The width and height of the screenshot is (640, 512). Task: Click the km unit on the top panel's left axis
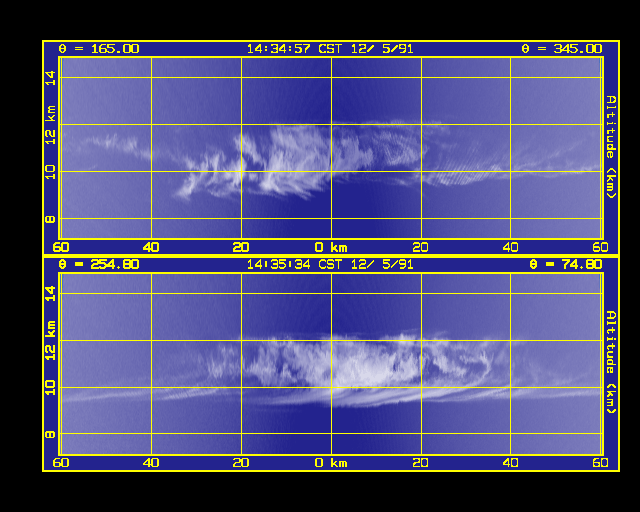coord(50,113)
